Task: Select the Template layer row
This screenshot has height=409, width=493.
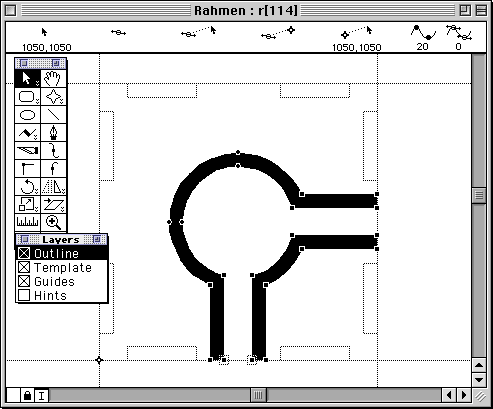Action: click(x=62, y=267)
